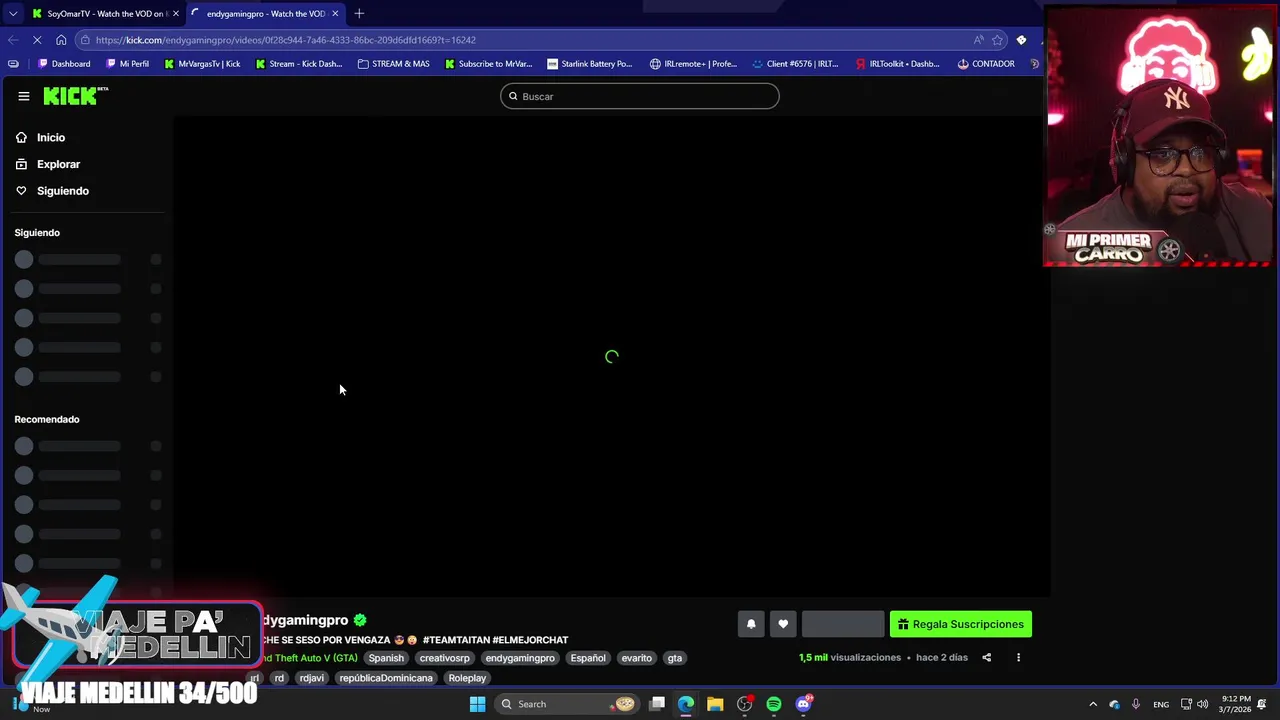The image size is (1280, 720).
Task: Click the share icon beside hace 2 días
Action: tap(986, 657)
